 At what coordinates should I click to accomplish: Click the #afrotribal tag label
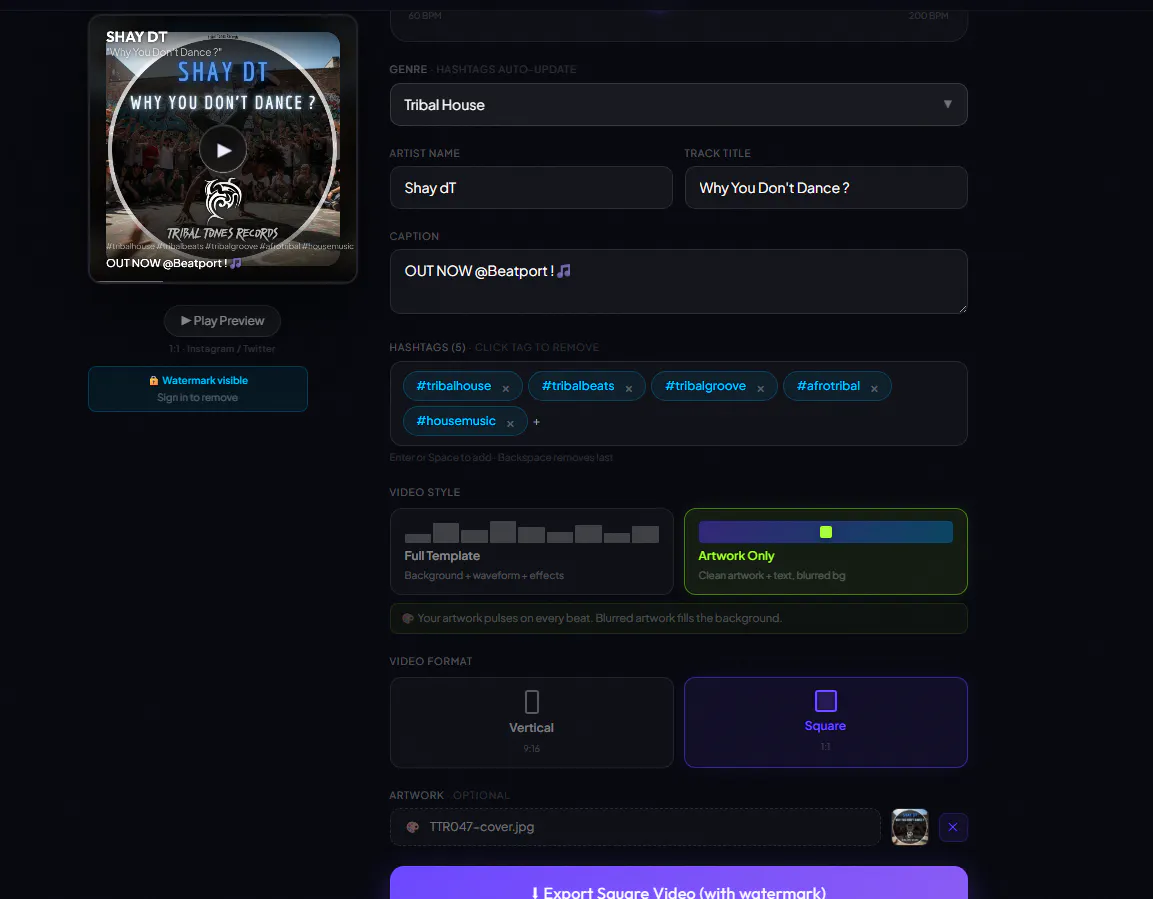(x=828, y=386)
